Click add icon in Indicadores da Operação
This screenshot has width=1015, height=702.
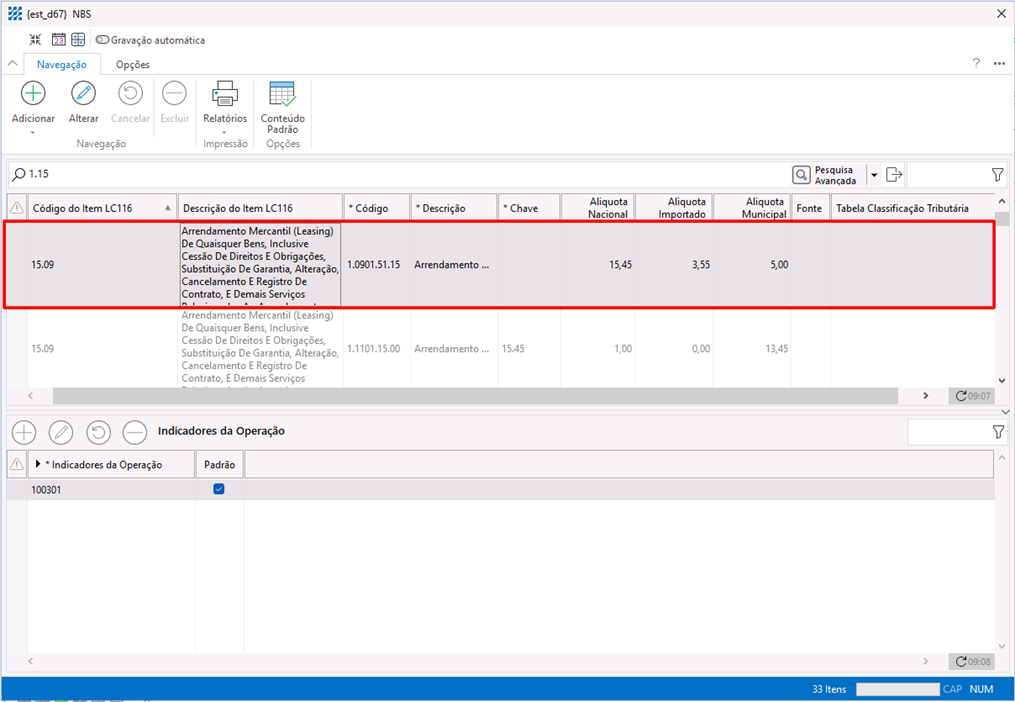pyautogui.click(x=23, y=432)
